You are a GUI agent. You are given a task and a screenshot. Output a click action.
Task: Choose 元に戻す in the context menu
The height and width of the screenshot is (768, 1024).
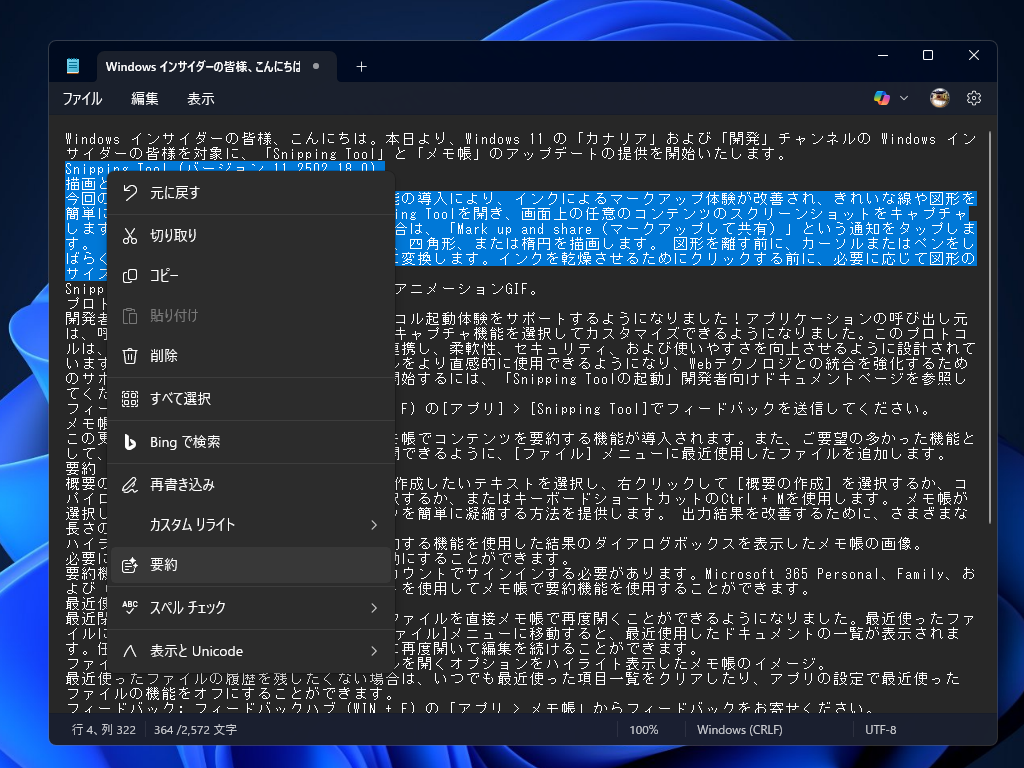click(251, 193)
